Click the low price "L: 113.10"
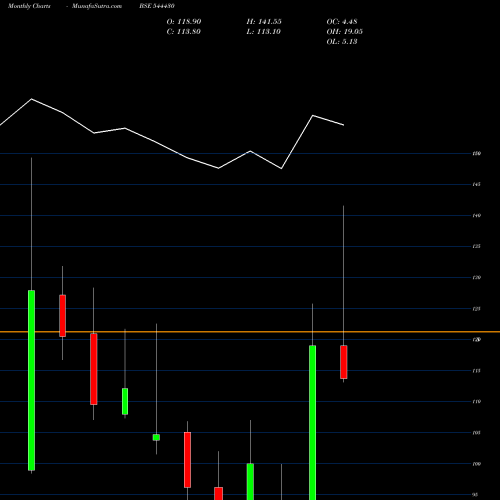 pos(263,32)
